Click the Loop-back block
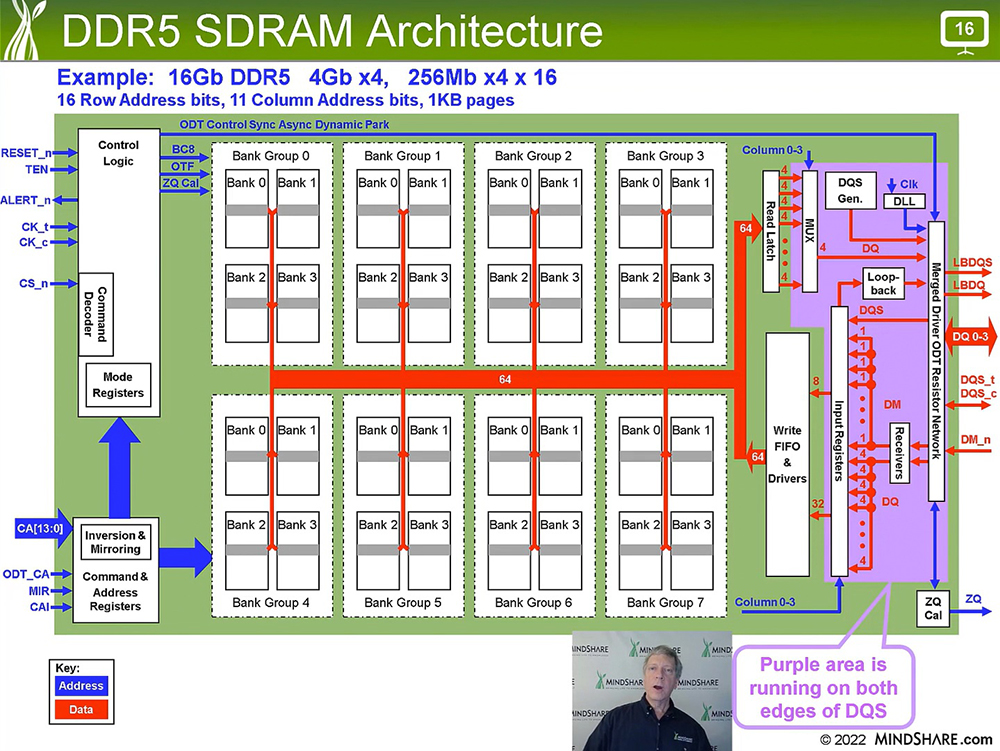 [x=883, y=284]
